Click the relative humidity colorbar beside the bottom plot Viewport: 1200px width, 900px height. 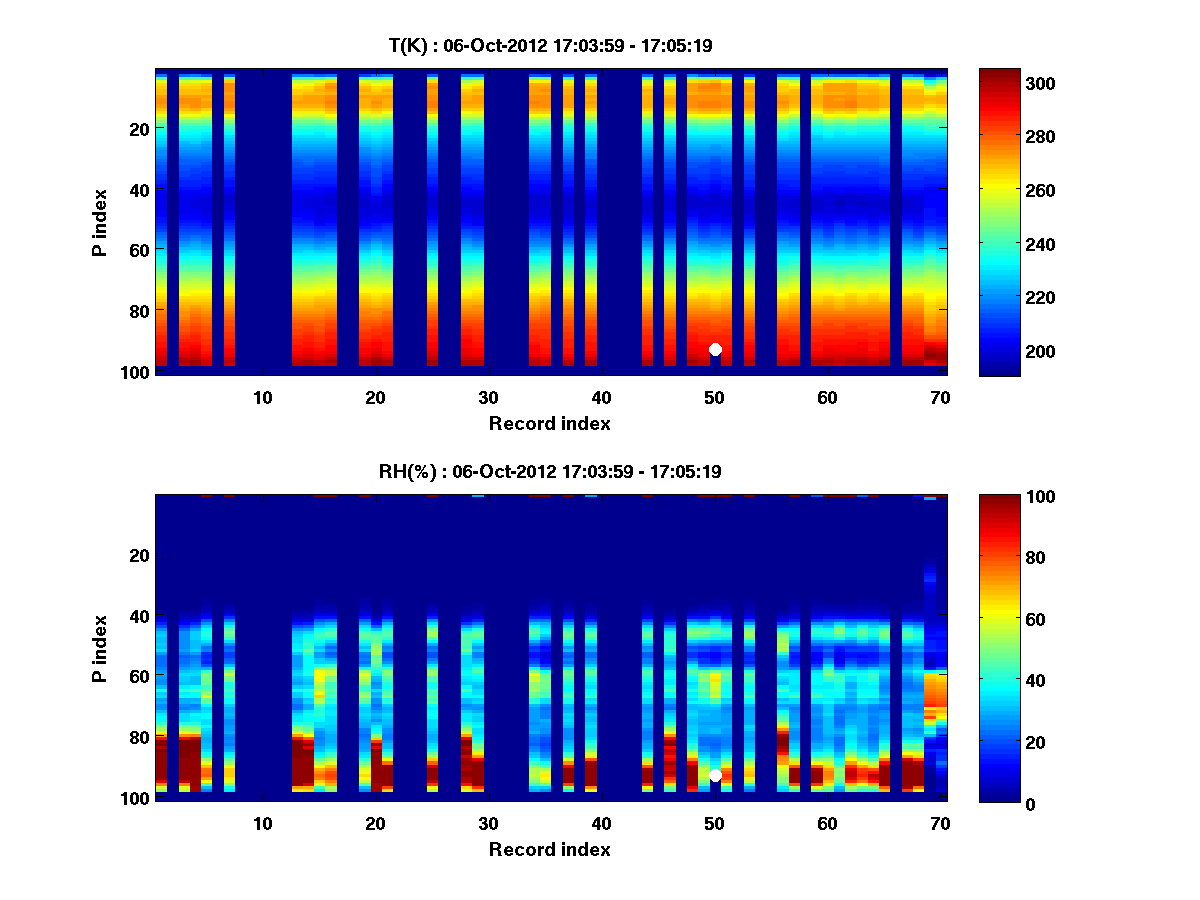999,648
